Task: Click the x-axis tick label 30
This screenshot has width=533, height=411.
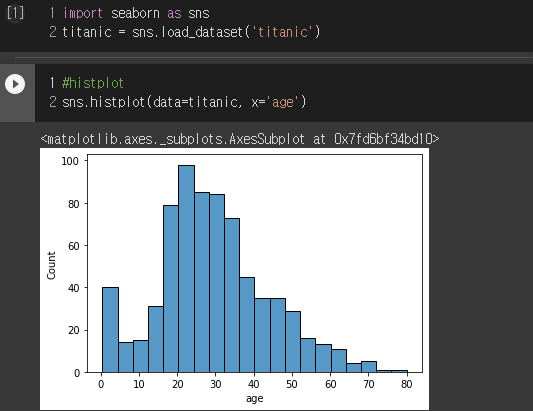Action: coord(216,384)
